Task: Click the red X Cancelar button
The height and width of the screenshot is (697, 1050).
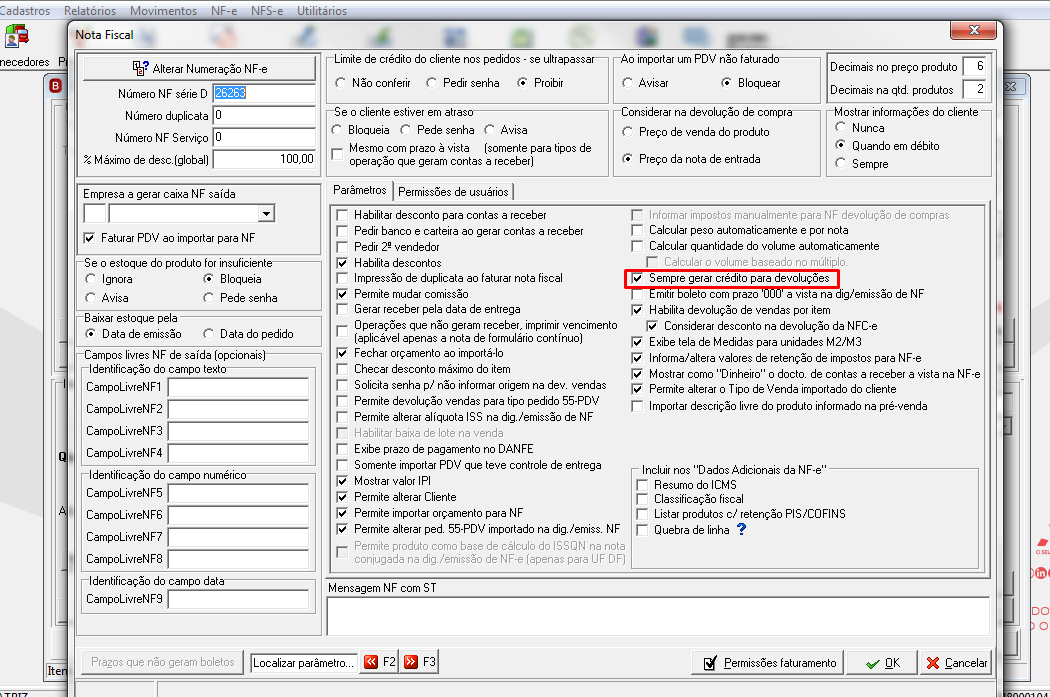Action: (x=956, y=663)
